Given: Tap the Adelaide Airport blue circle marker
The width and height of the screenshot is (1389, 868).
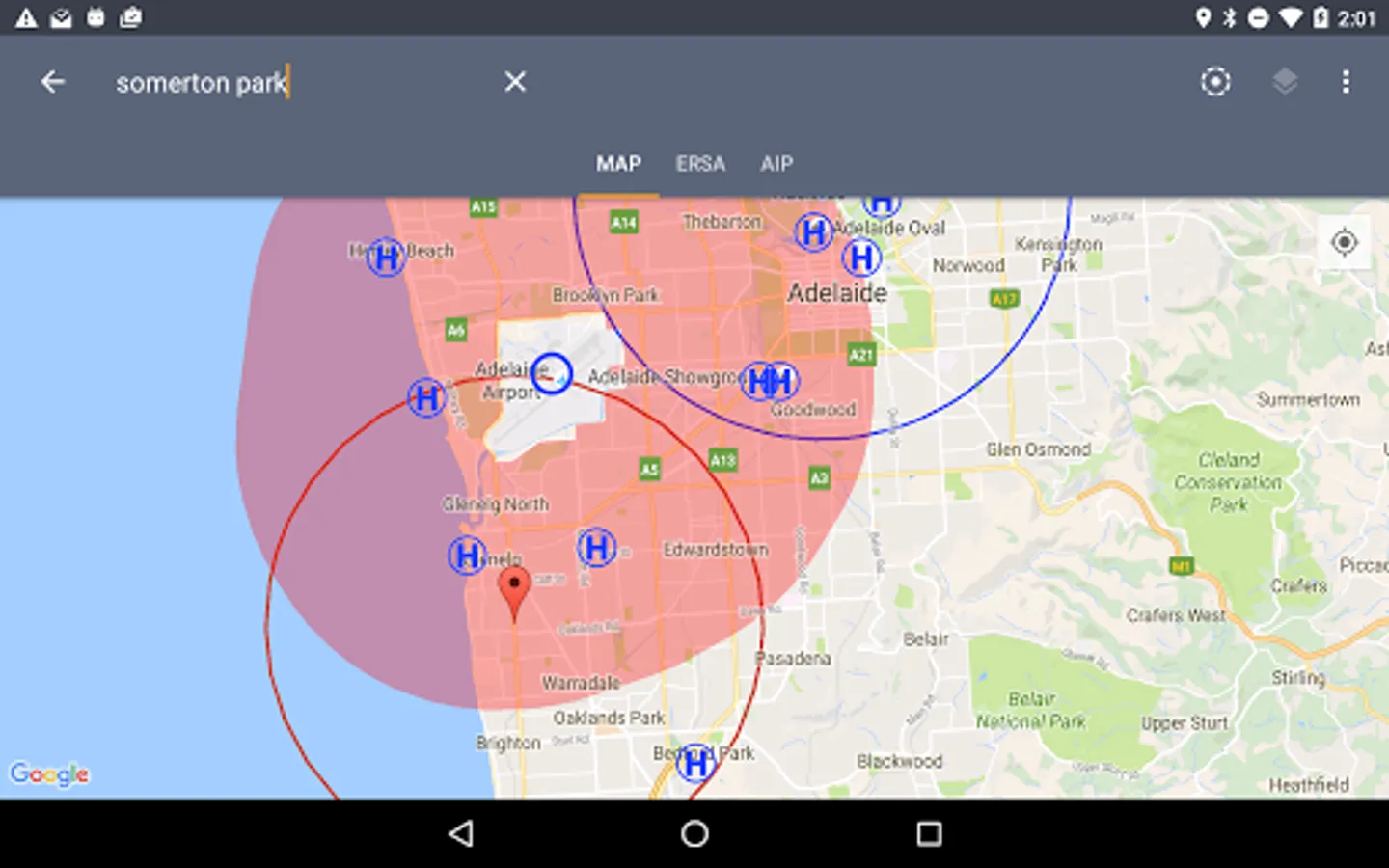Looking at the screenshot, I should [x=552, y=372].
